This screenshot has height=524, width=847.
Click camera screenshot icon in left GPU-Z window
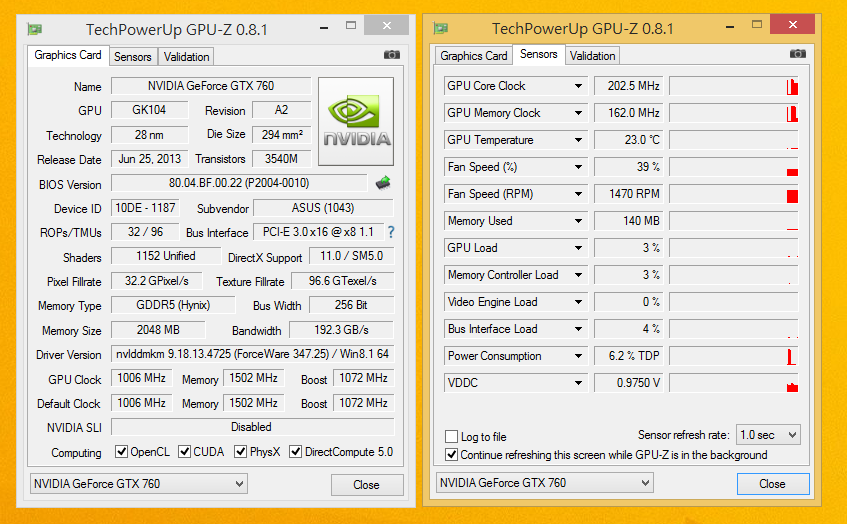(392, 55)
